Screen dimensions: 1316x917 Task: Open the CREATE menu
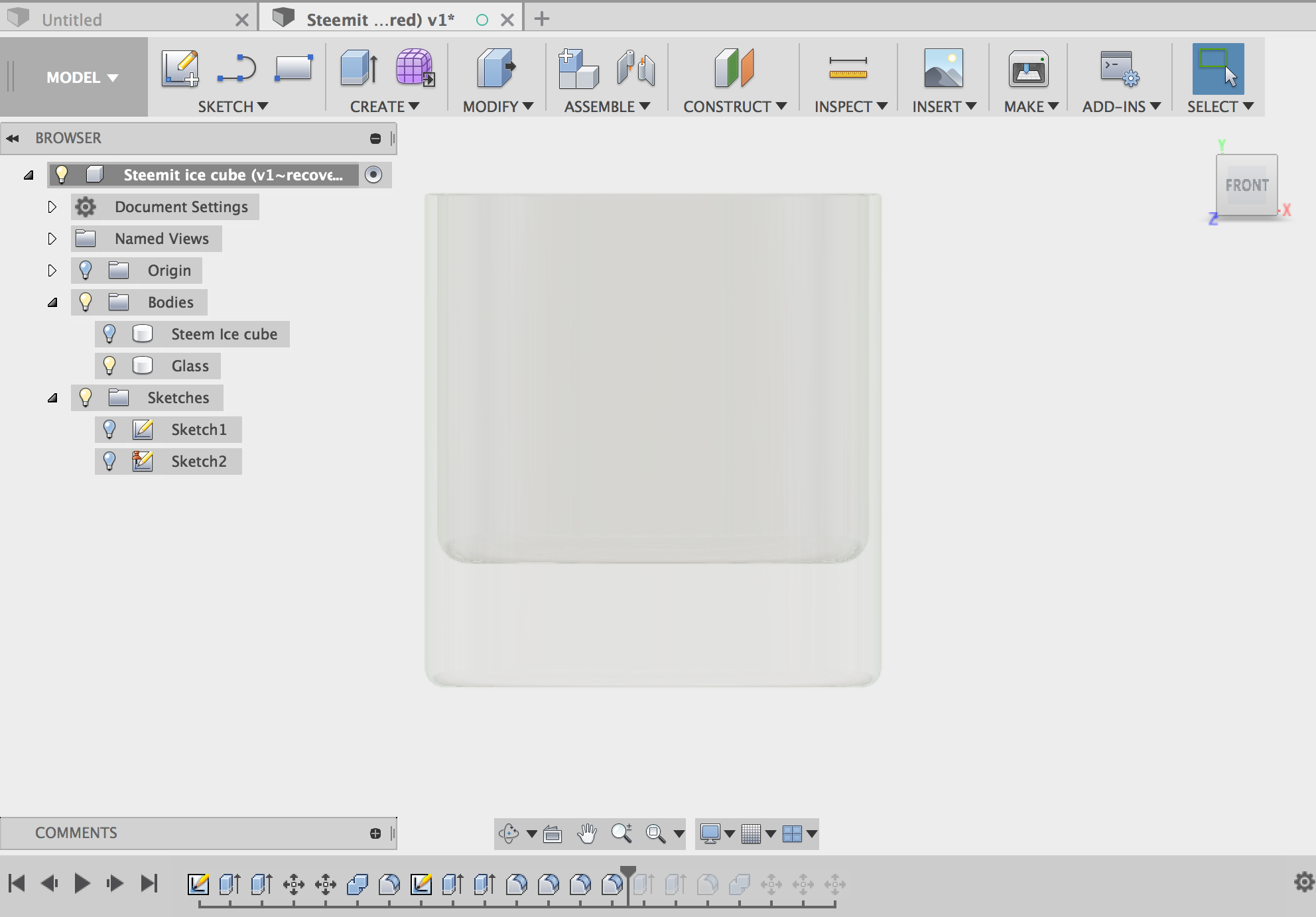click(385, 107)
